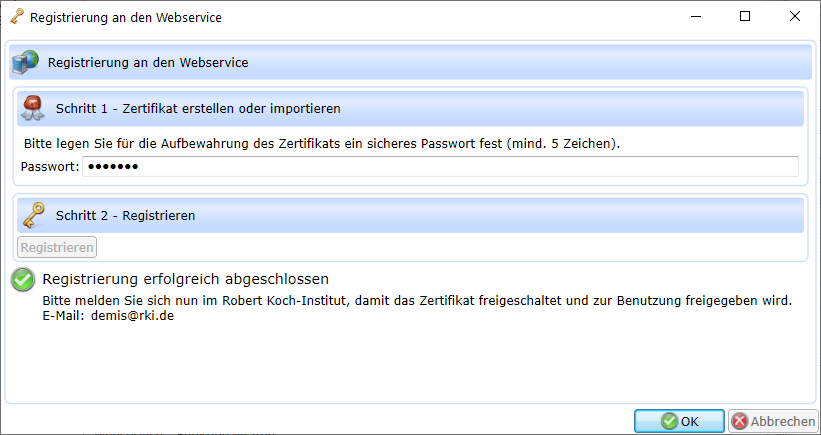821x435 pixels.
Task: Click the golden key Schritt 2 icon
Action: [33, 214]
